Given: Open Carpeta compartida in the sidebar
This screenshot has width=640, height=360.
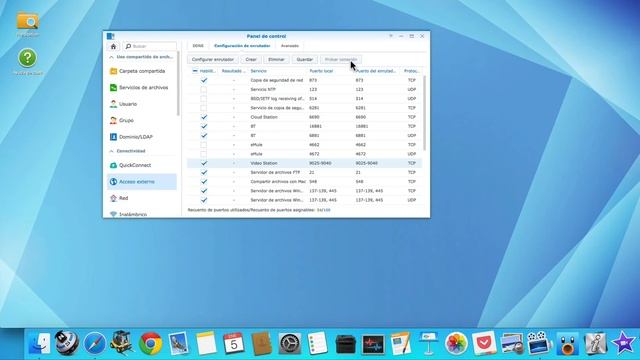Looking at the screenshot, I should (142, 71).
